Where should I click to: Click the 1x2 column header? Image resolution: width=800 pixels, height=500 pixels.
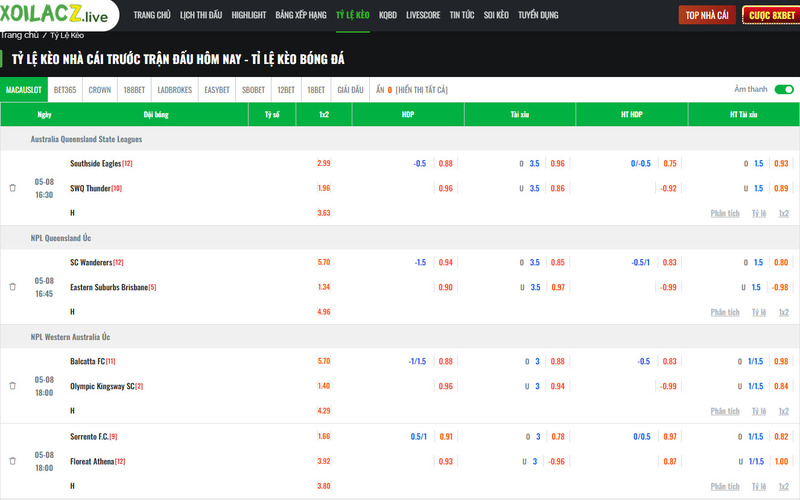click(x=323, y=115)
